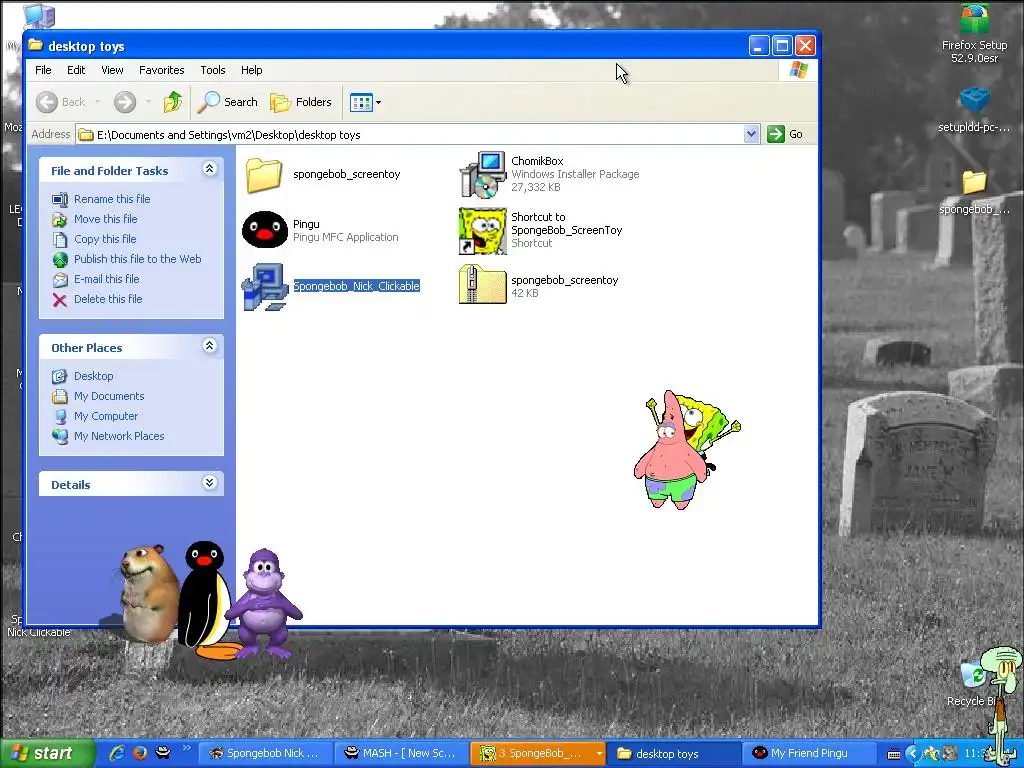
Task: Click the Squidward desktop toy
Action: click(1004, 705)
